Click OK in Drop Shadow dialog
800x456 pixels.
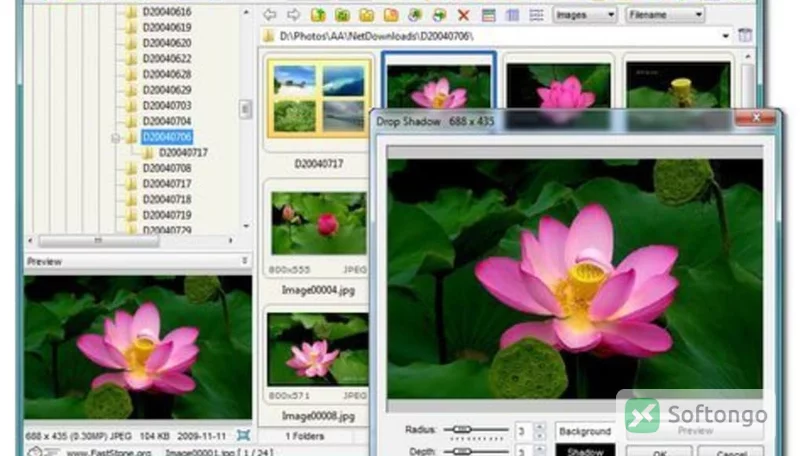659,451
